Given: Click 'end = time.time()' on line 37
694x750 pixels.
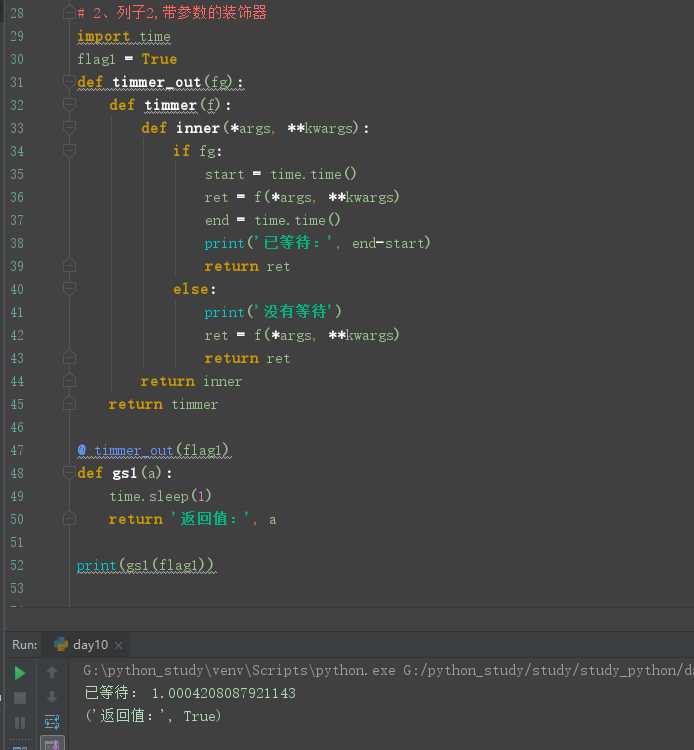Looking at the screenshot, I should 273,220.
